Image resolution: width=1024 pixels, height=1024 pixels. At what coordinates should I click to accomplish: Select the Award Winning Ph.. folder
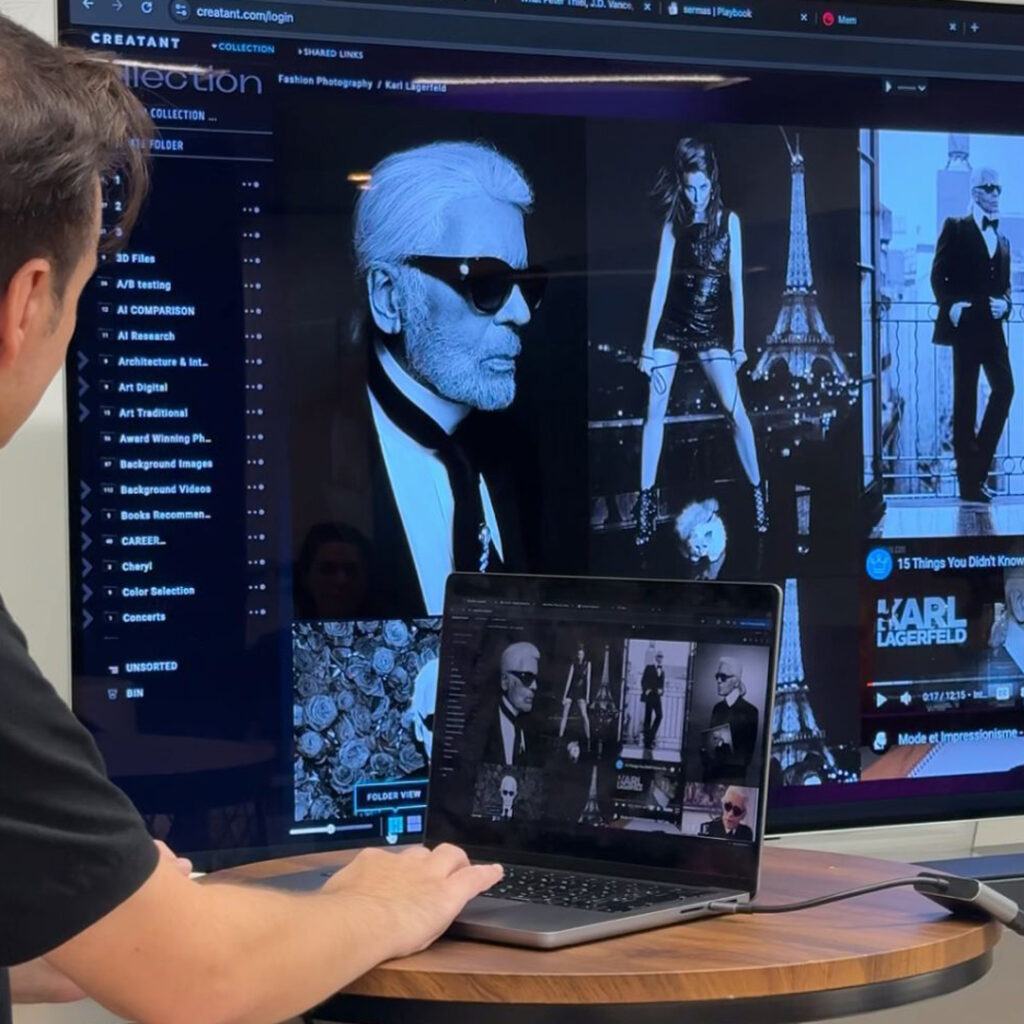coord(165,438)
